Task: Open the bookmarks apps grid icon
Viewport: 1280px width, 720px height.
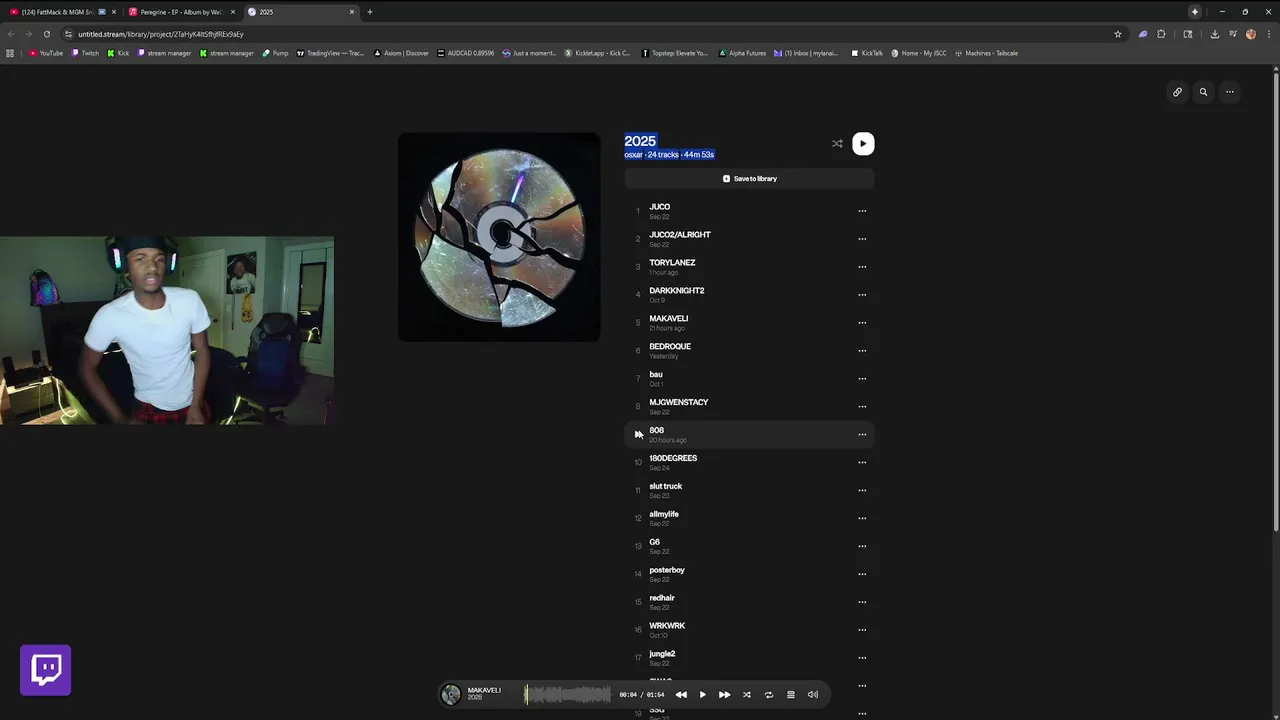Action: click(x=10, y=53)
